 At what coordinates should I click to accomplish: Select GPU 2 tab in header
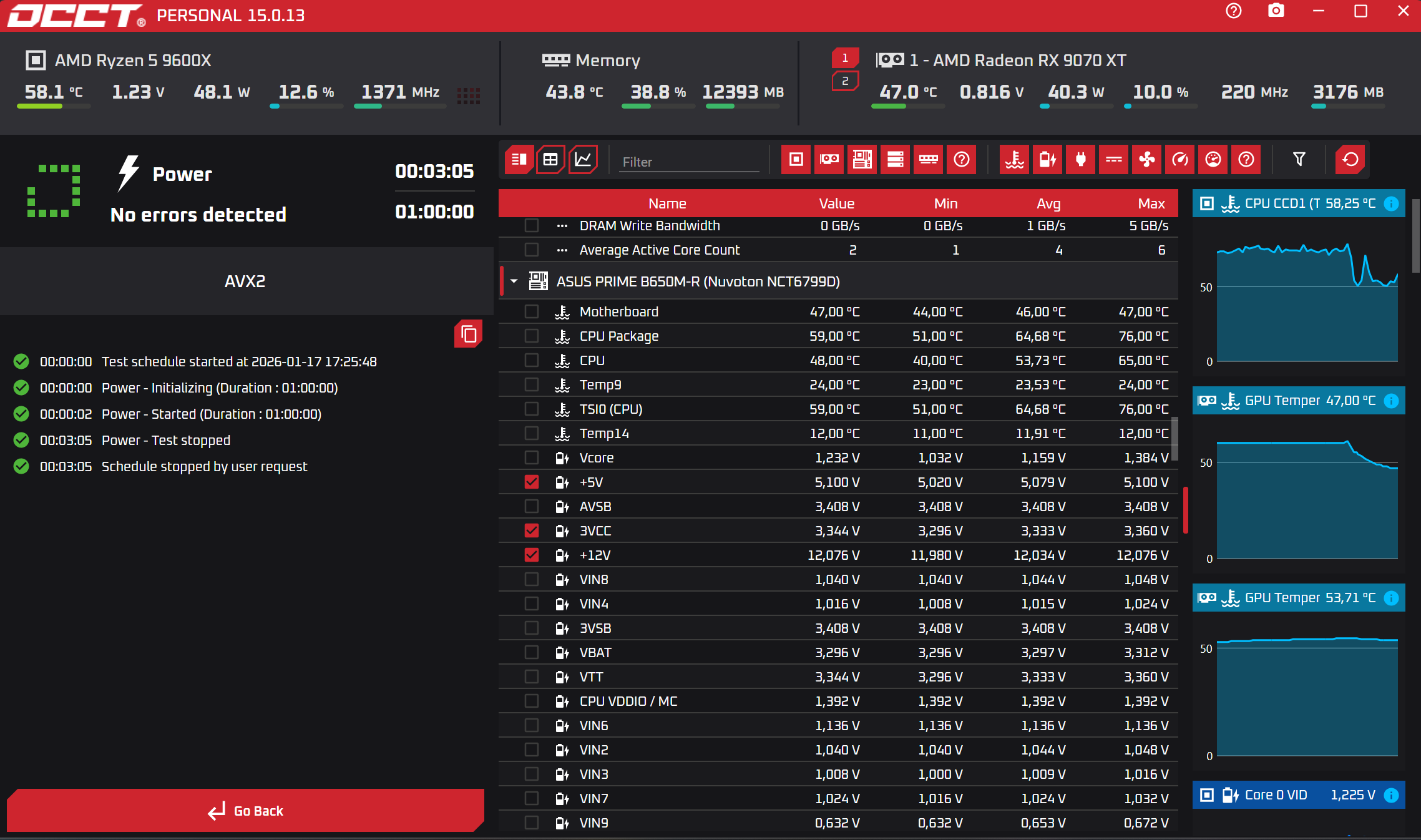click(x=845, y=81)
